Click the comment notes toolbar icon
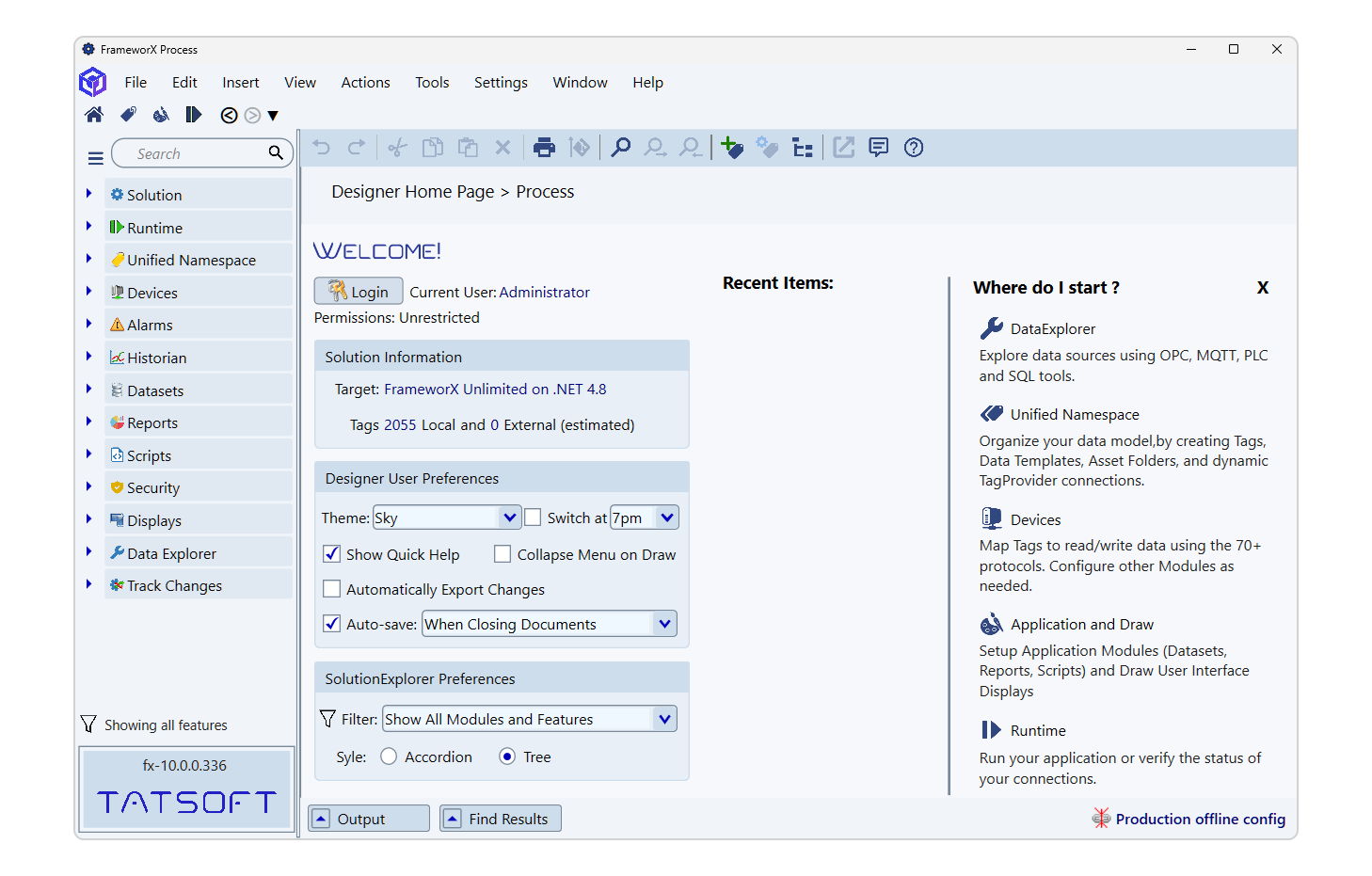Screen dimensions: 1372x876 (x=879, y=148)
